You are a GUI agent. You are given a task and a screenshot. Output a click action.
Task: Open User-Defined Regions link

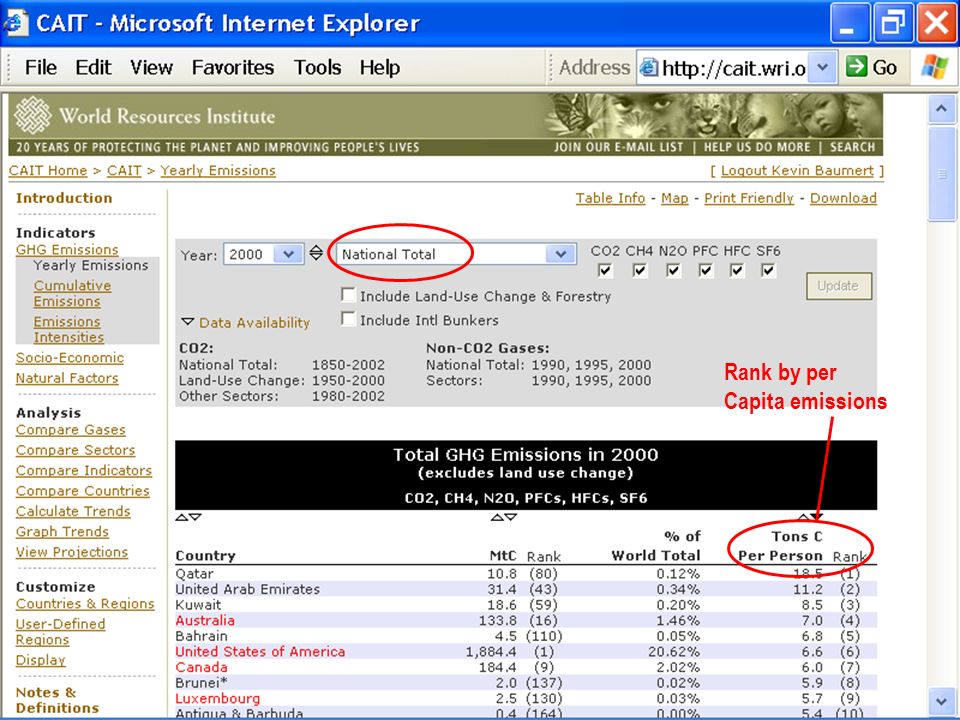(x=61, y=632)
